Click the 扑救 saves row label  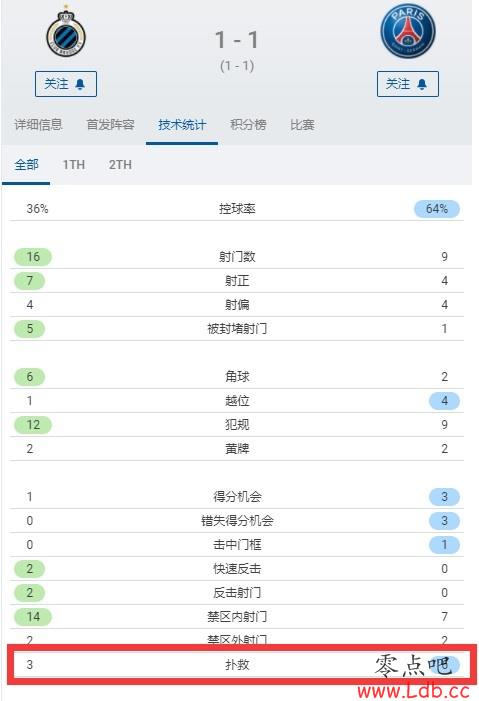[x=237, y=665]
